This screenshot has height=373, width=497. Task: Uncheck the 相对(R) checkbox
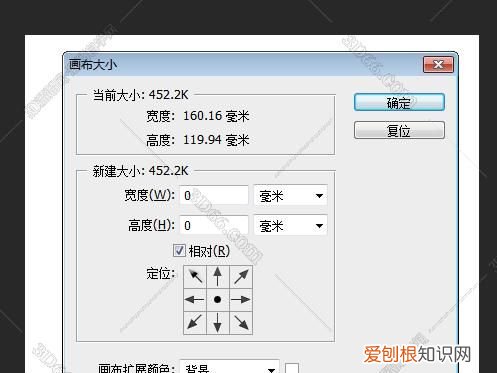179,250
